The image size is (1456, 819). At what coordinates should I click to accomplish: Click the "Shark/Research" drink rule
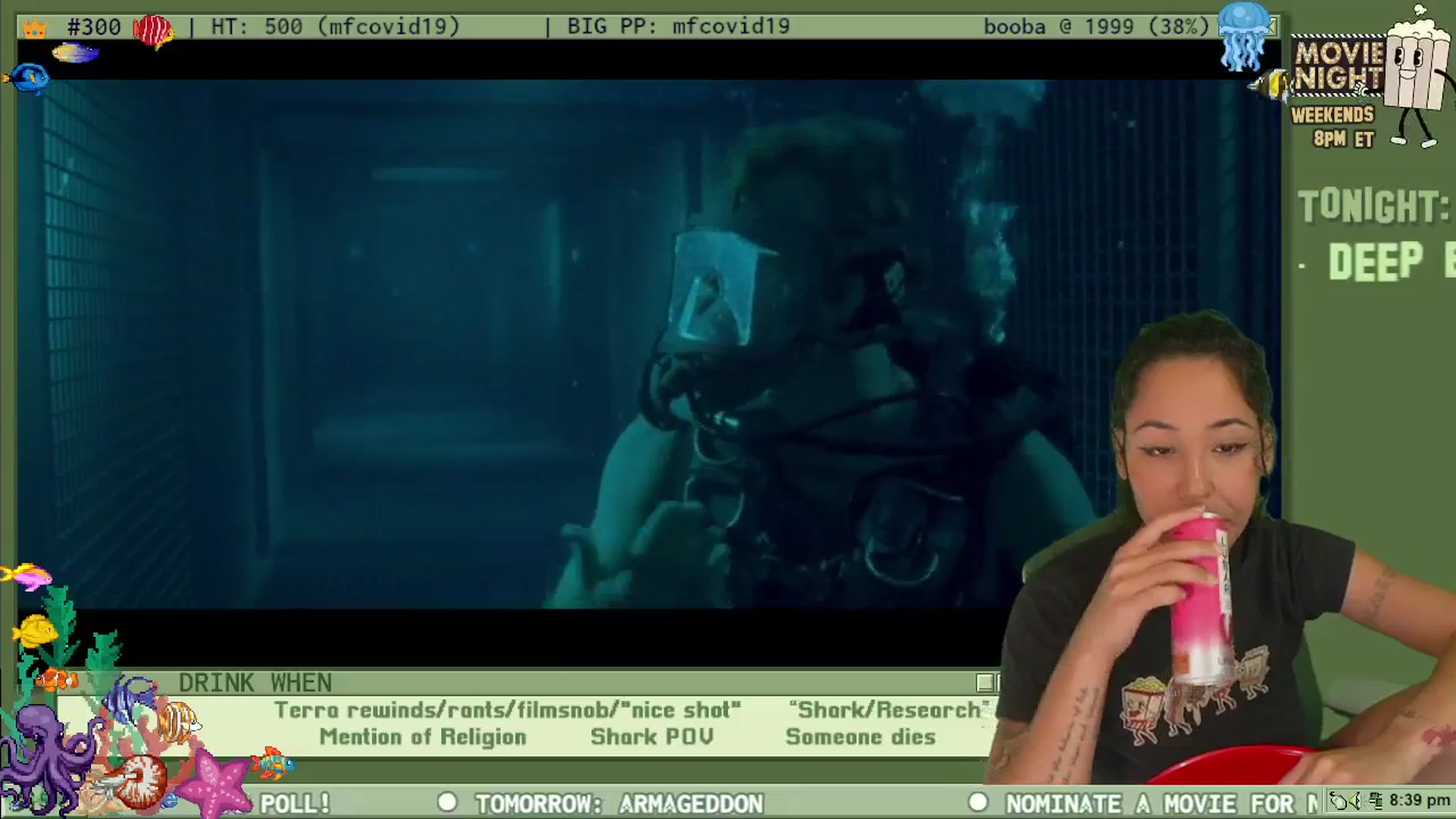pos(890,711)
